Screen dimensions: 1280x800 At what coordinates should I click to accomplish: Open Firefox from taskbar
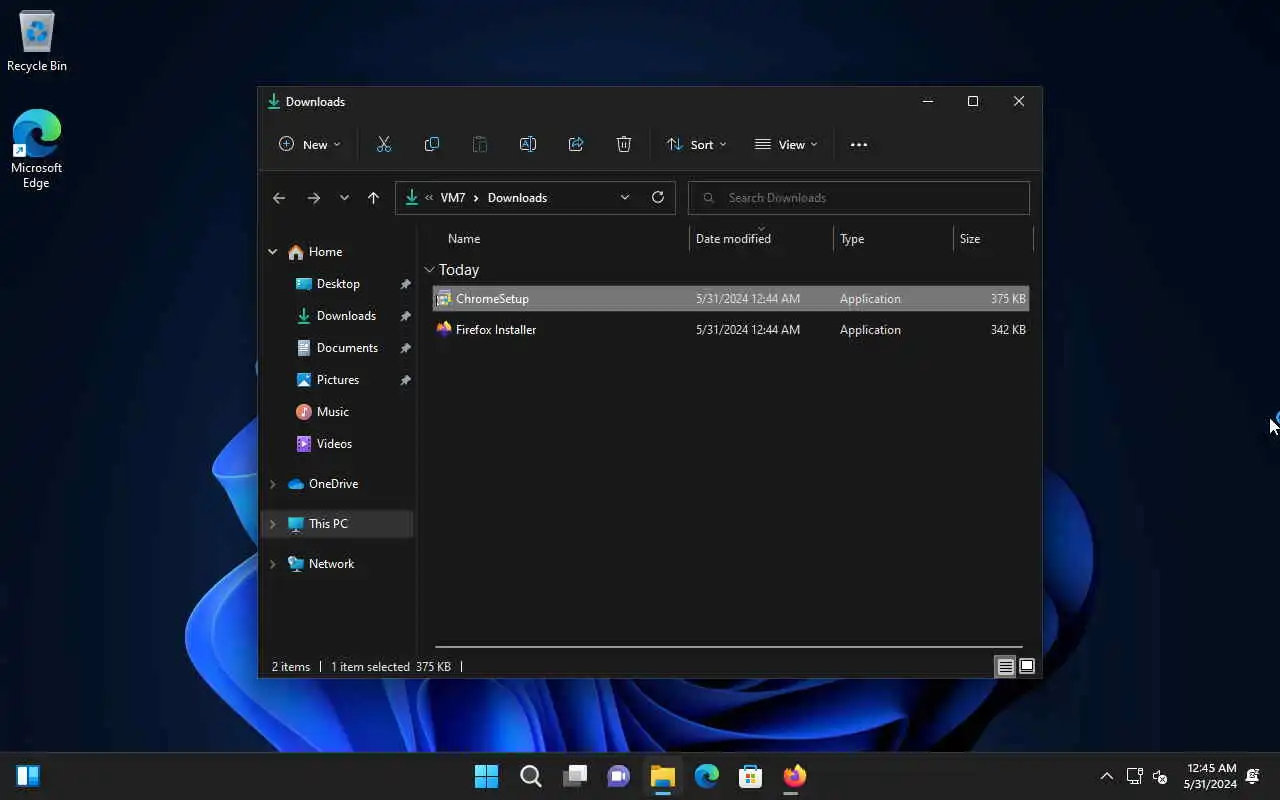(x=795, y=776)
